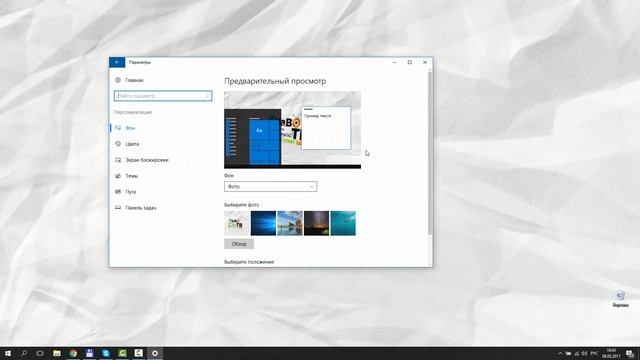
Task: Open Task View on the taskbar
Action: point(40,353)
